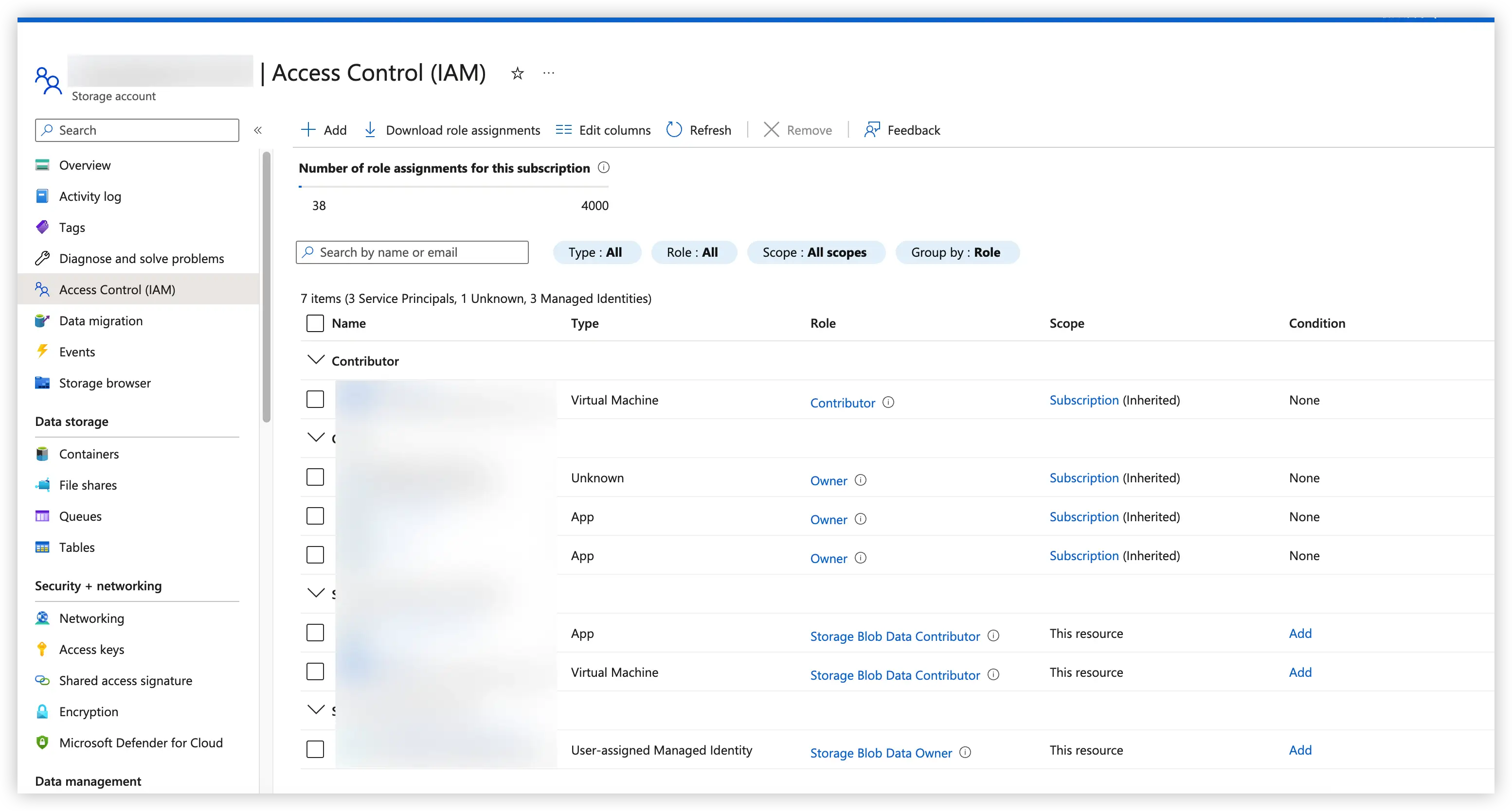The height and width of the screenshot is (811, 1512).
Task: Check the App Storage Blob Data Contributor checkbox
Action: 315,633
